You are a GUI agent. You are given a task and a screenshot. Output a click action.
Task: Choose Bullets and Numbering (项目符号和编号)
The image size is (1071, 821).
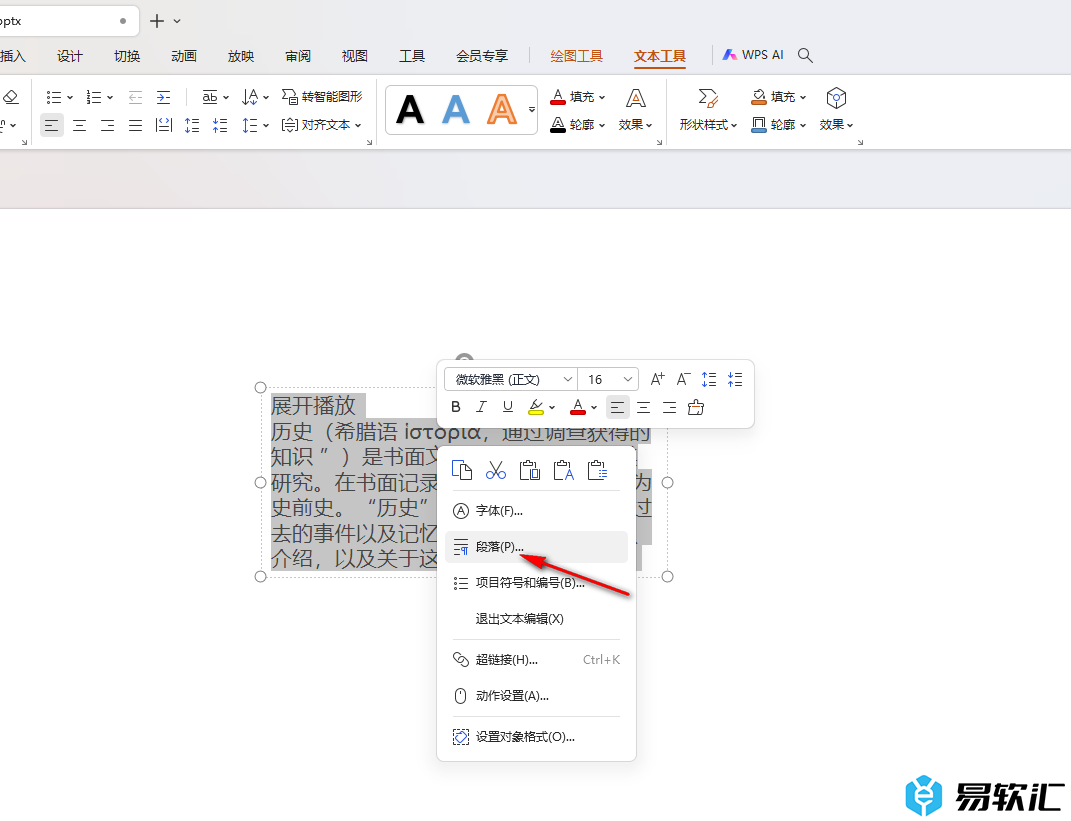coord(536,583)
